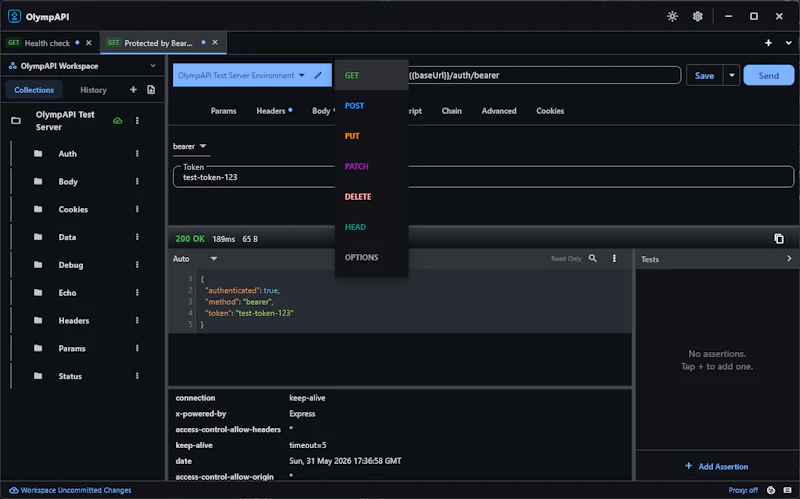Expand the Echo folder
800x499 pixels.
pyautogui.click(x=67, y=293)
